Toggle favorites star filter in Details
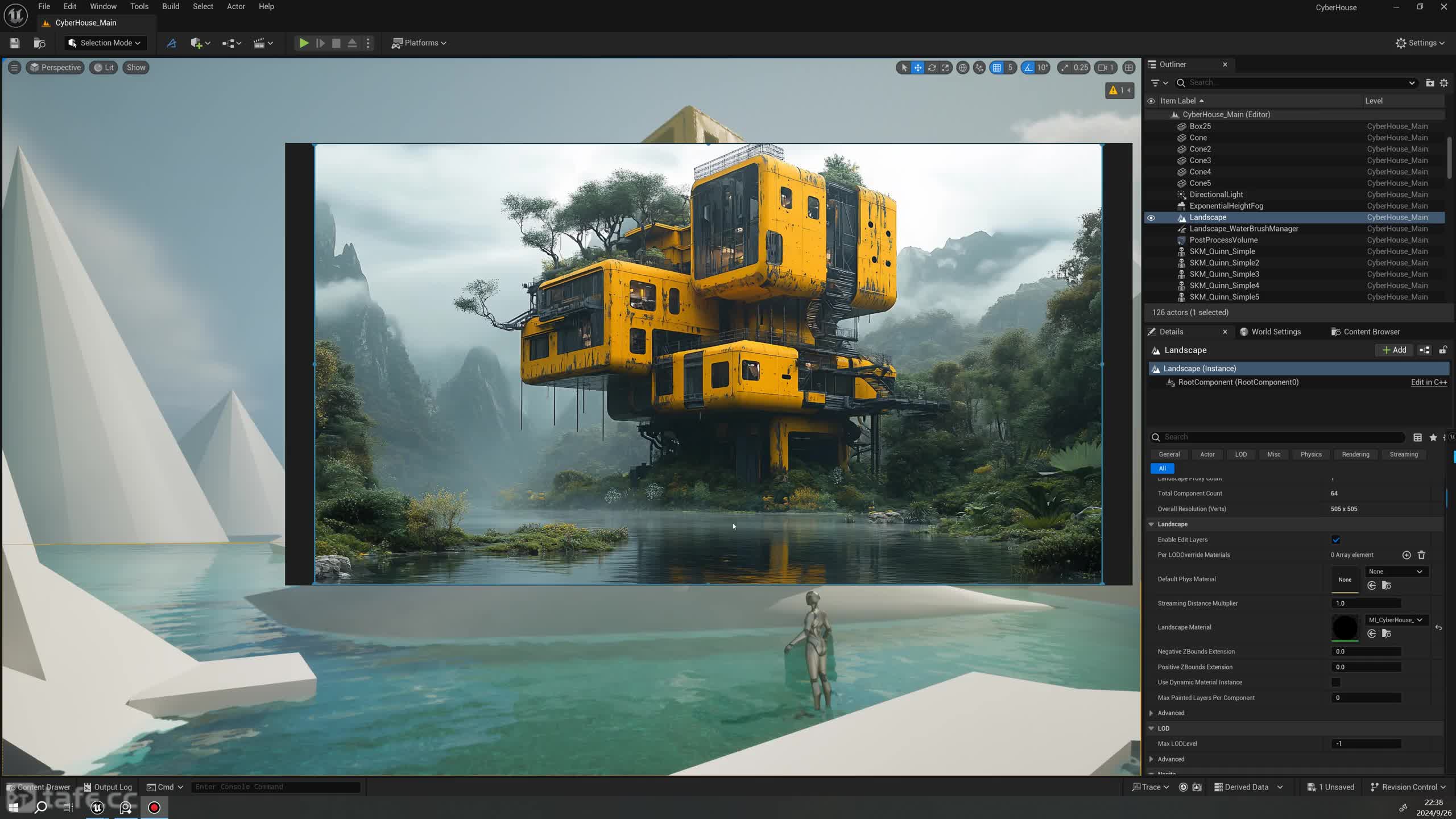The image size is (1456, 819). coord(1433,437)
